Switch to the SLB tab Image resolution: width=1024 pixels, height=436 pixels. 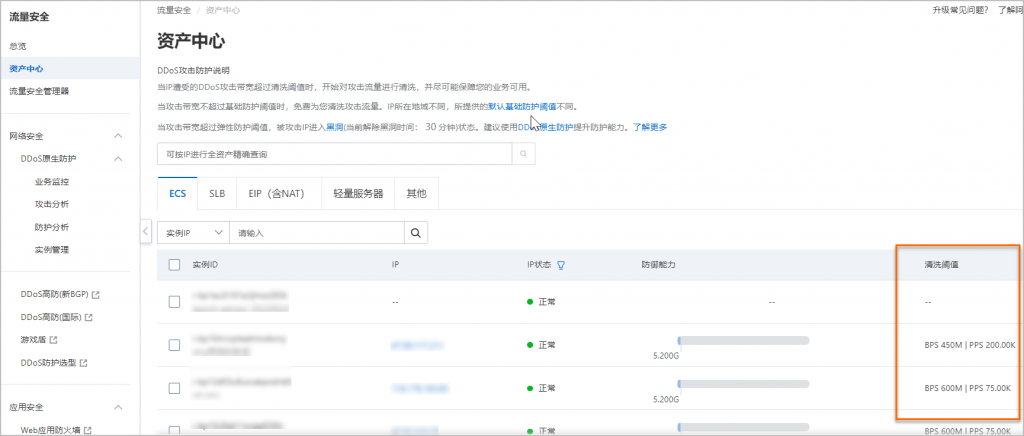[x=217, y=194]
